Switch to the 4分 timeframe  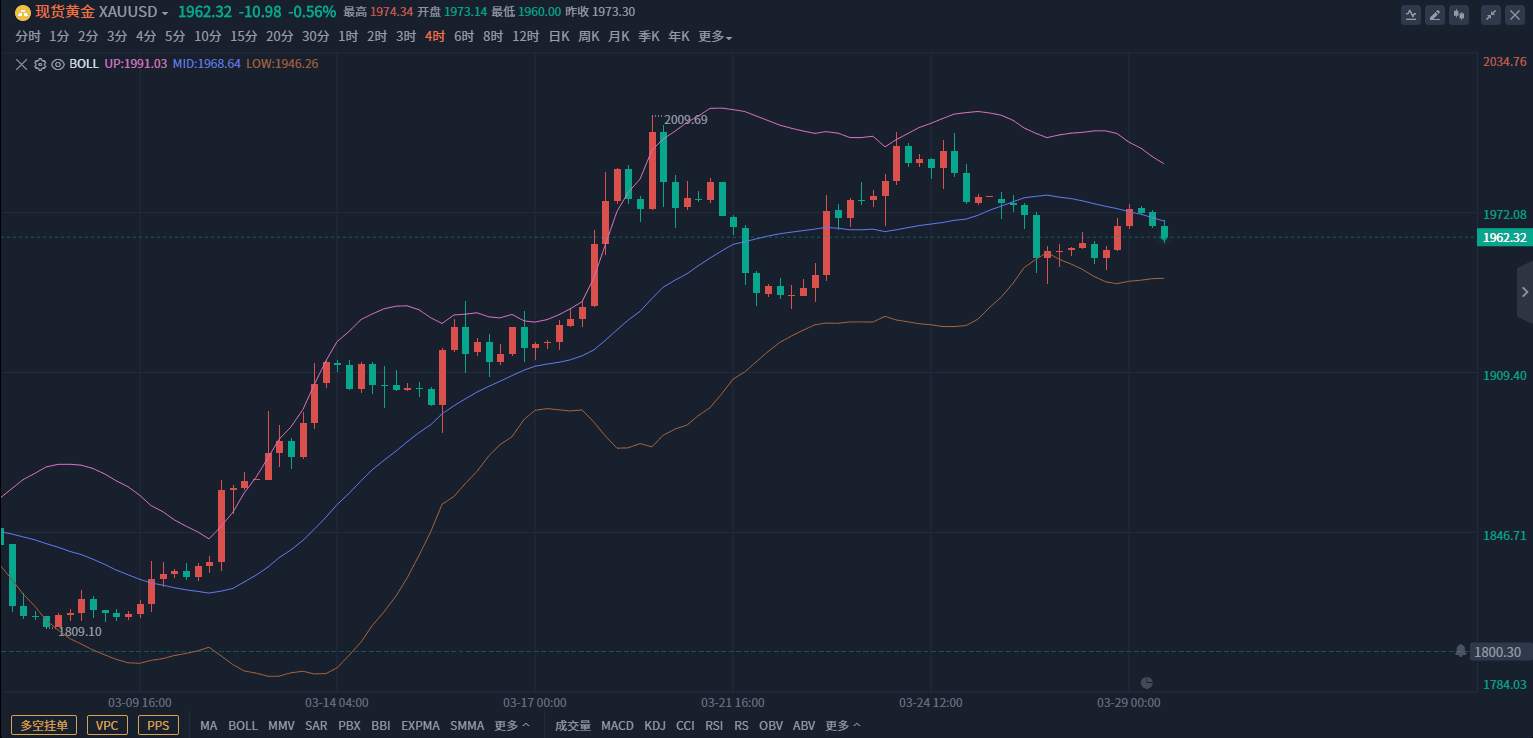point(146,37)
